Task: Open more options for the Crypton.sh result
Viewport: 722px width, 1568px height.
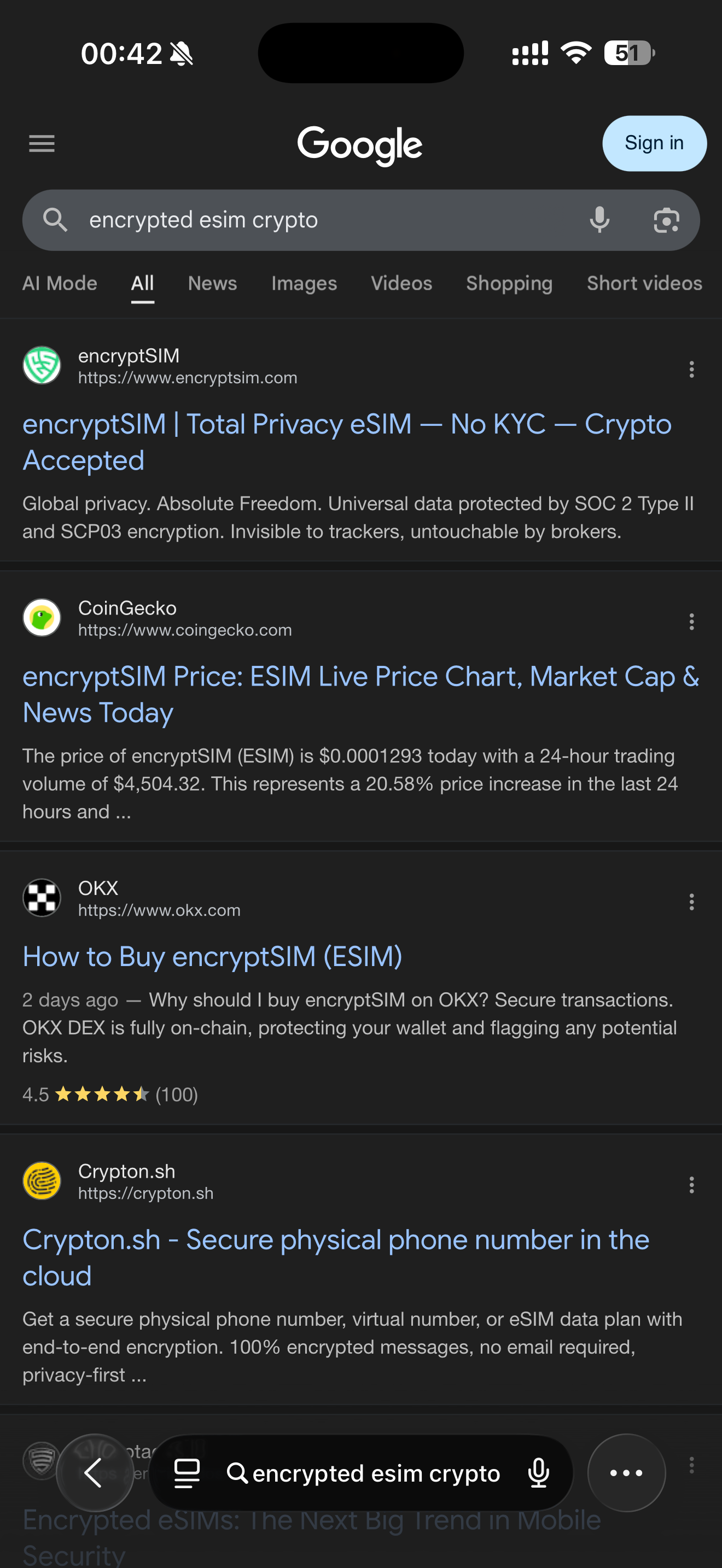Action: 691,1185
